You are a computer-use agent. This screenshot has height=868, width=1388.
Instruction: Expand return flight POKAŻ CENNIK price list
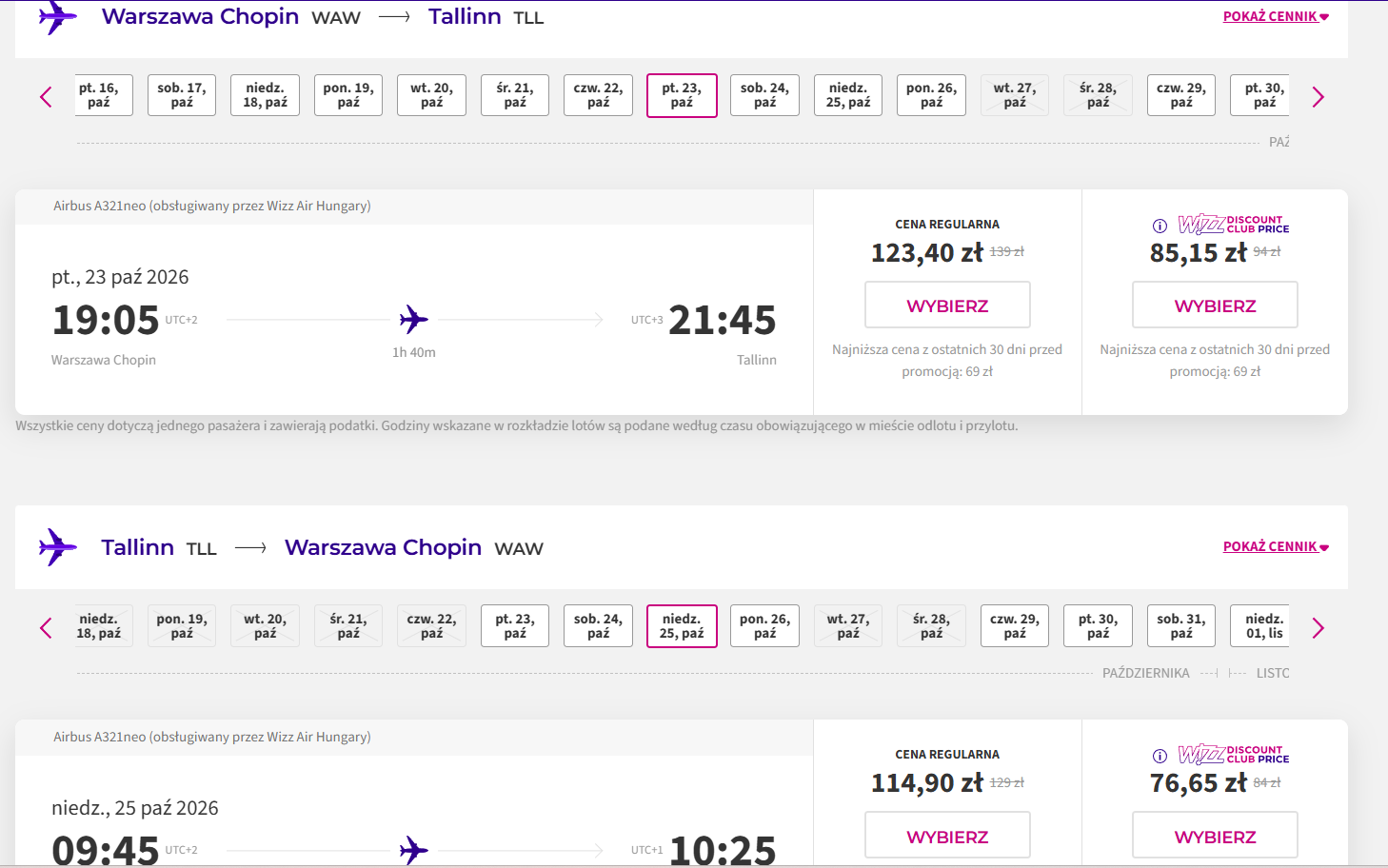point(1276,546)
